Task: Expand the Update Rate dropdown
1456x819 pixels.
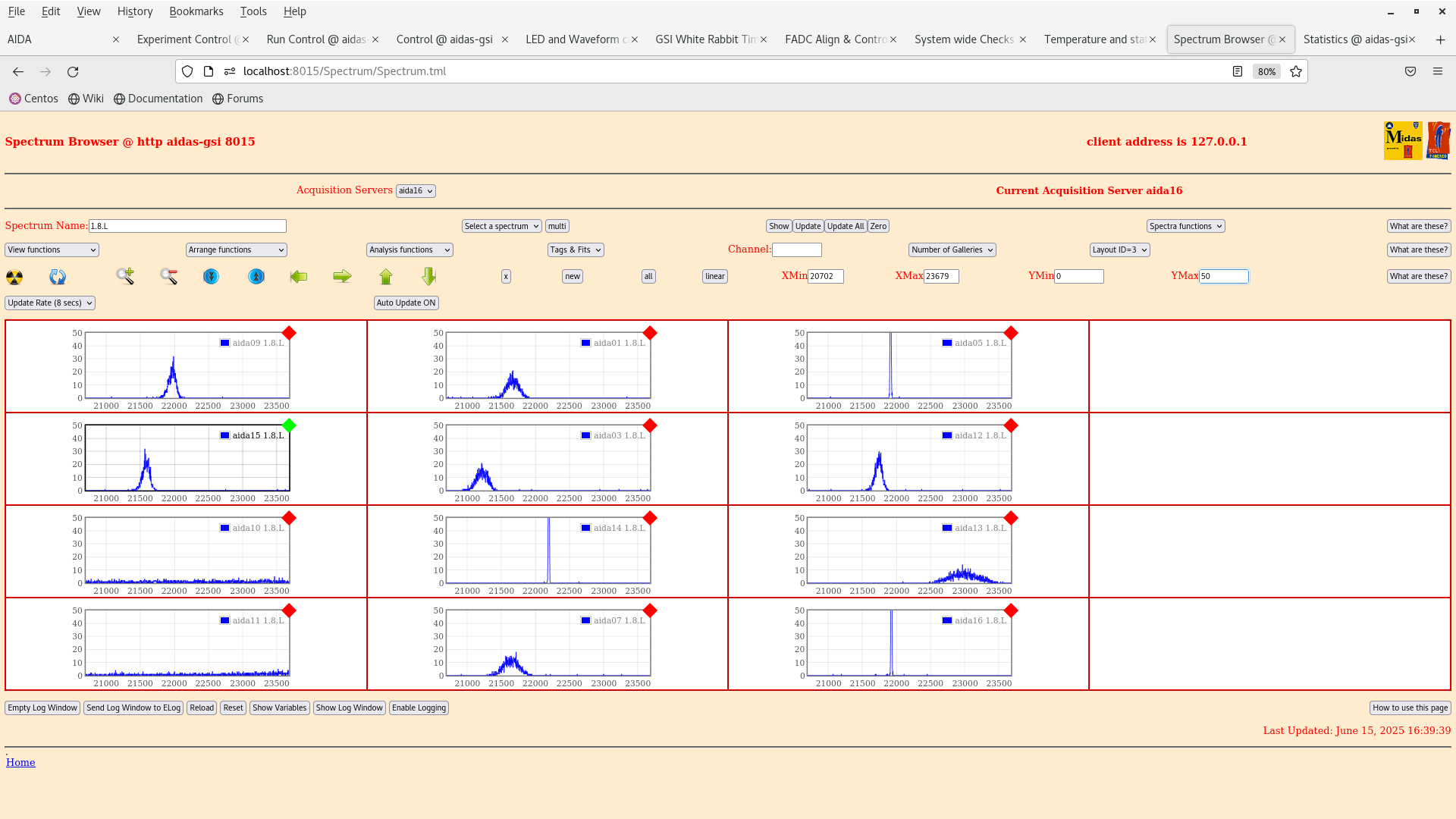Action: (x=50, y=303)
